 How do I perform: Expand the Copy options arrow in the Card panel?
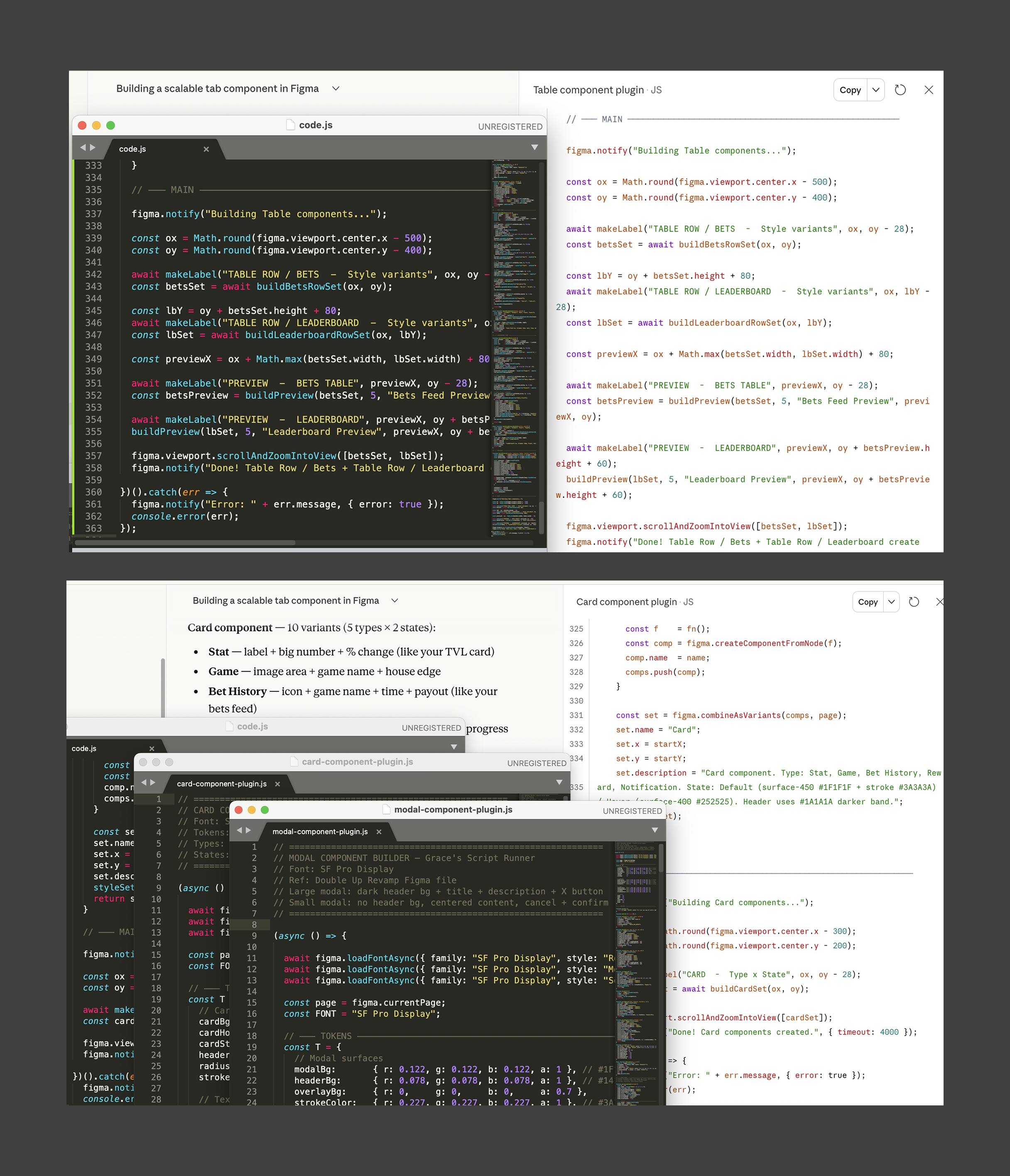891,602
